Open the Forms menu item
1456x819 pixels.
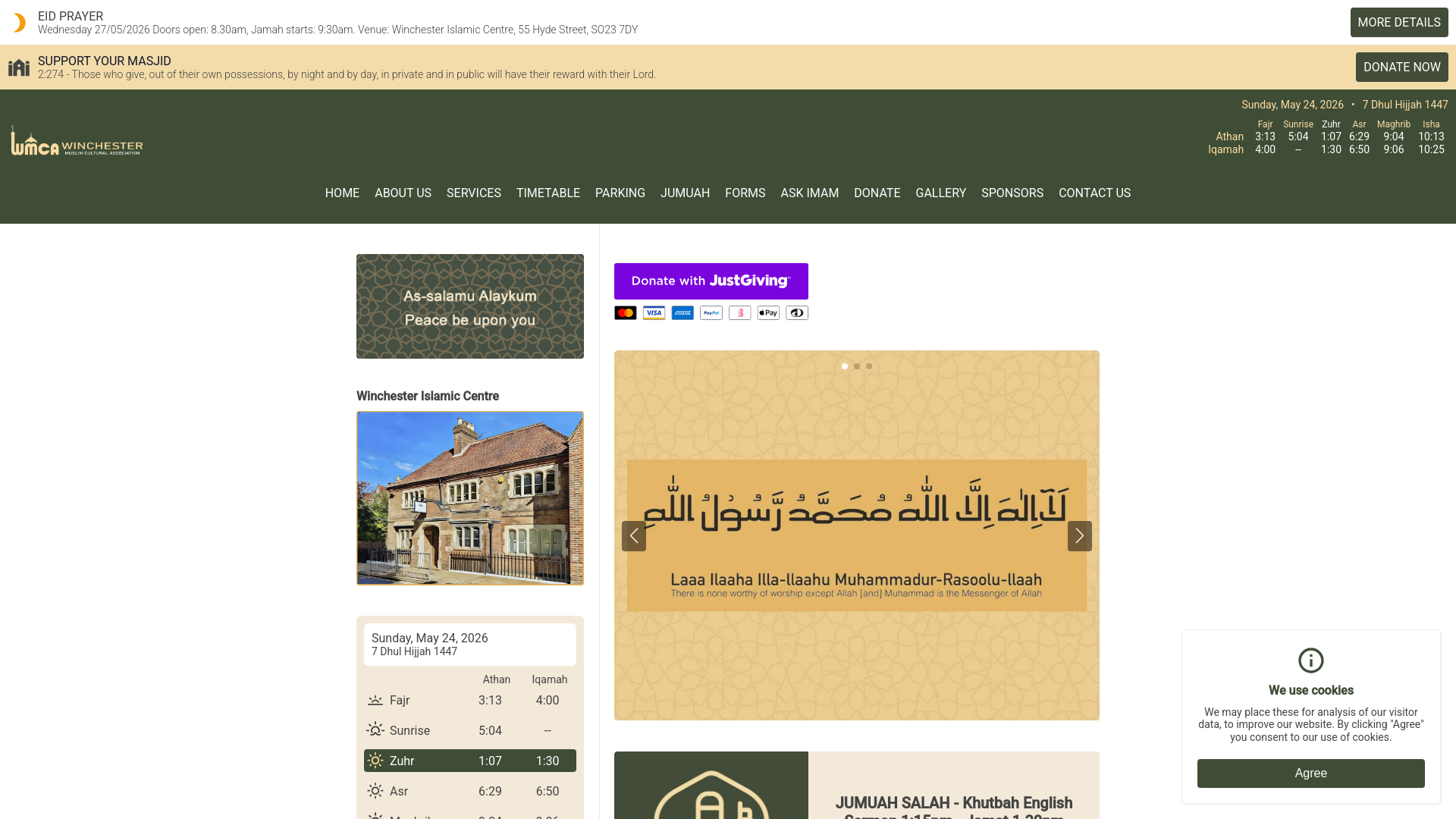745,193
